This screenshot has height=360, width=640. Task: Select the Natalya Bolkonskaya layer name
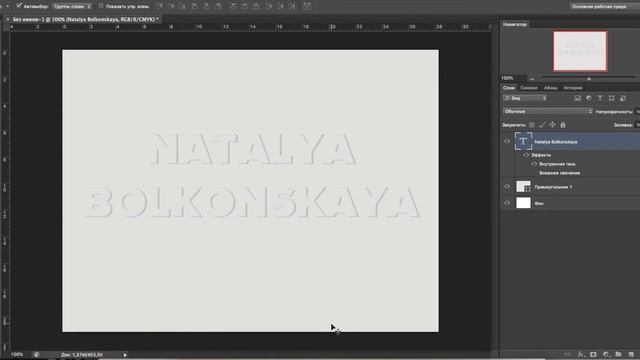point(556,142)
